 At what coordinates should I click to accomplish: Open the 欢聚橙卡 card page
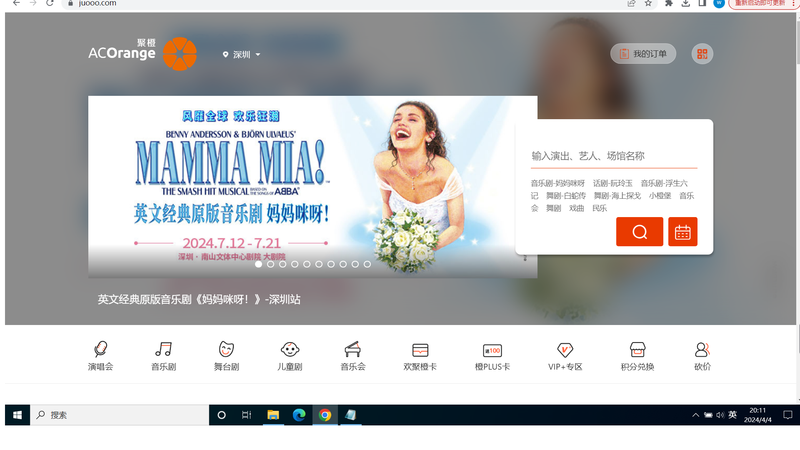click(420, 356)
